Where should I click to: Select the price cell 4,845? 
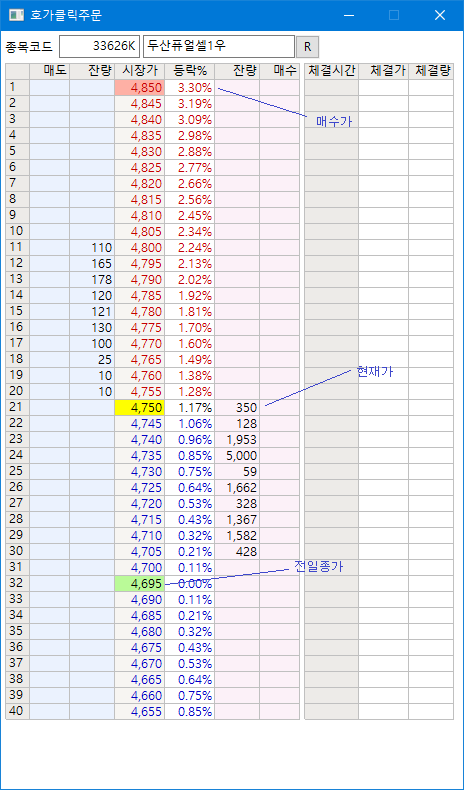140,104
